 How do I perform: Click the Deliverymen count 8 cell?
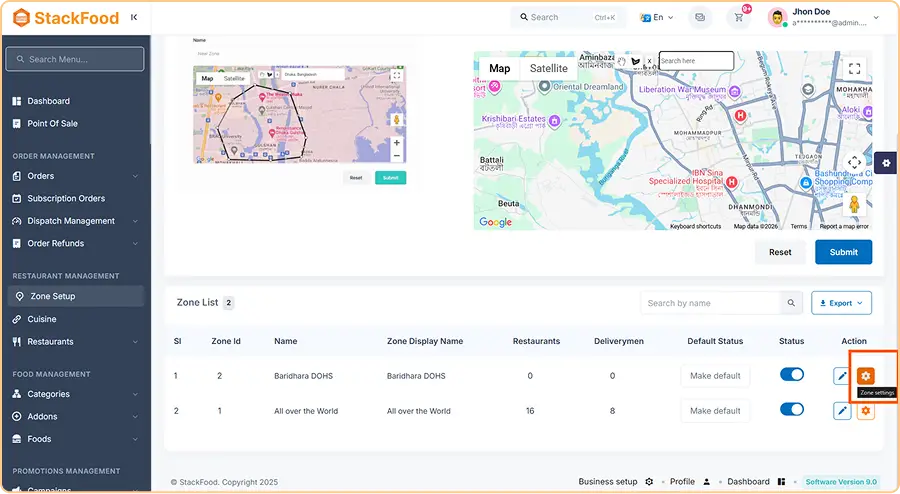coord(612,411)
